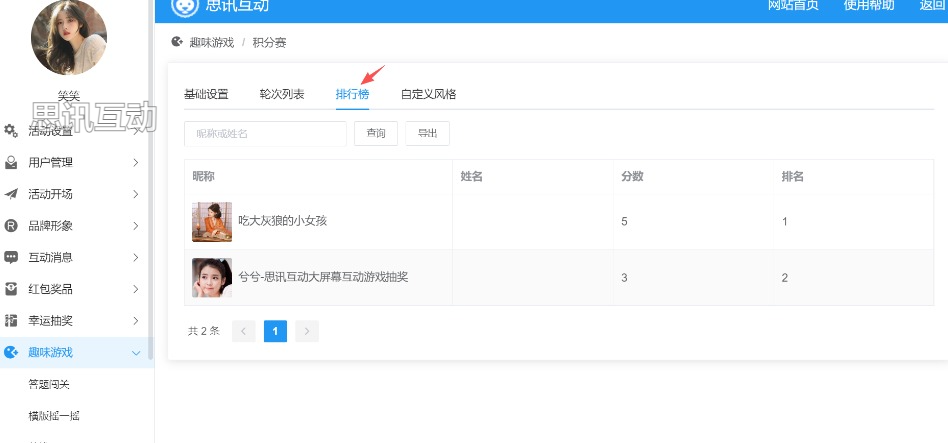Click the 品牌形象 registered-mark icon
This screenshot has height=443, width=948.
(x=11, y=225)
